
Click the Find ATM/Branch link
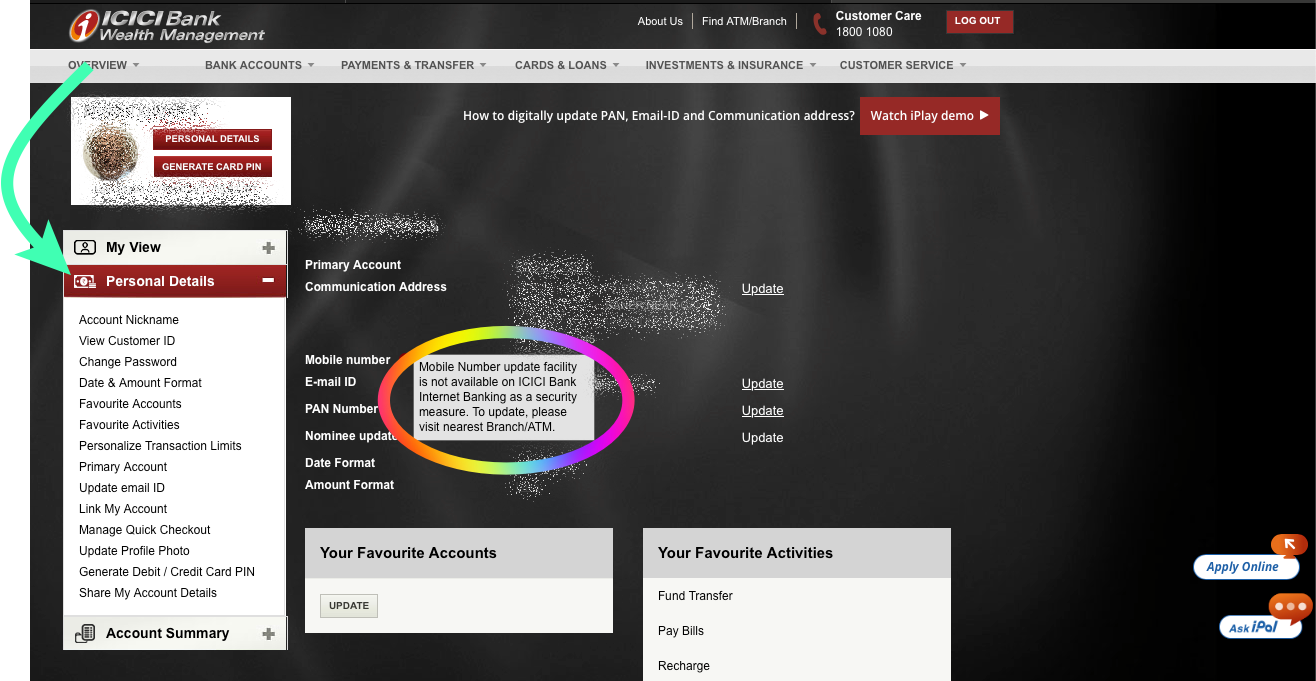(744, 21)
